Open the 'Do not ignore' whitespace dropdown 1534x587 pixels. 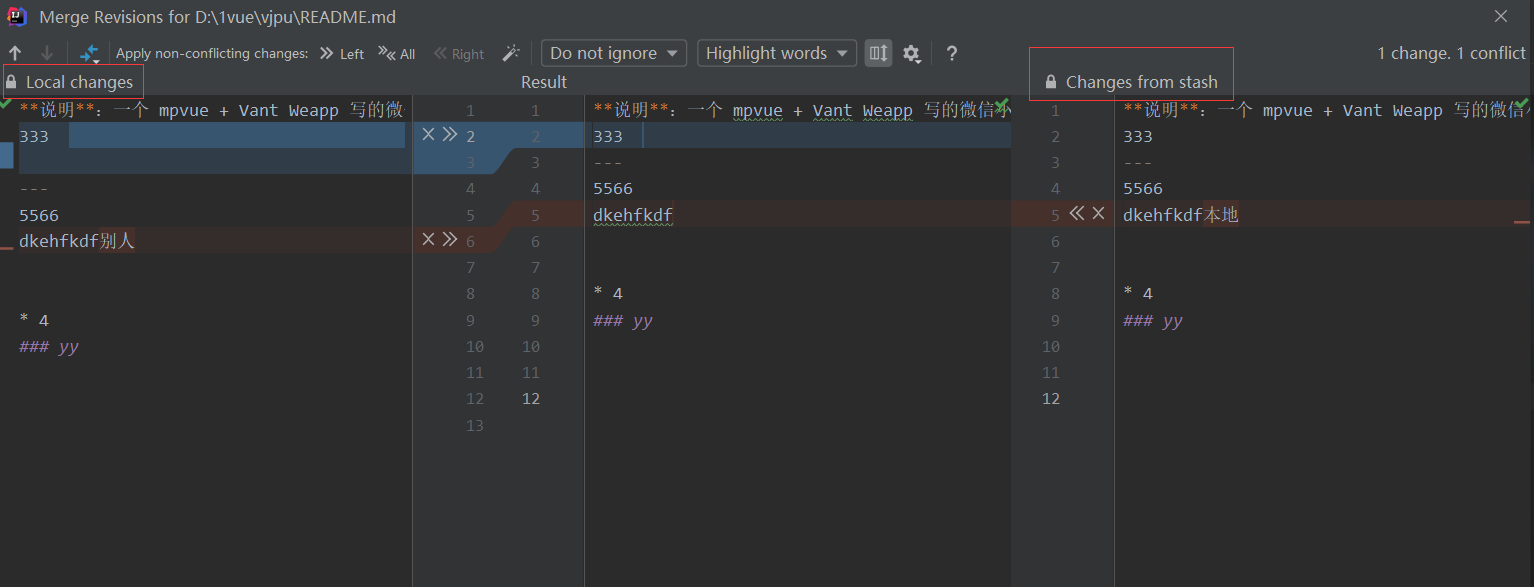tap(614, 53)
